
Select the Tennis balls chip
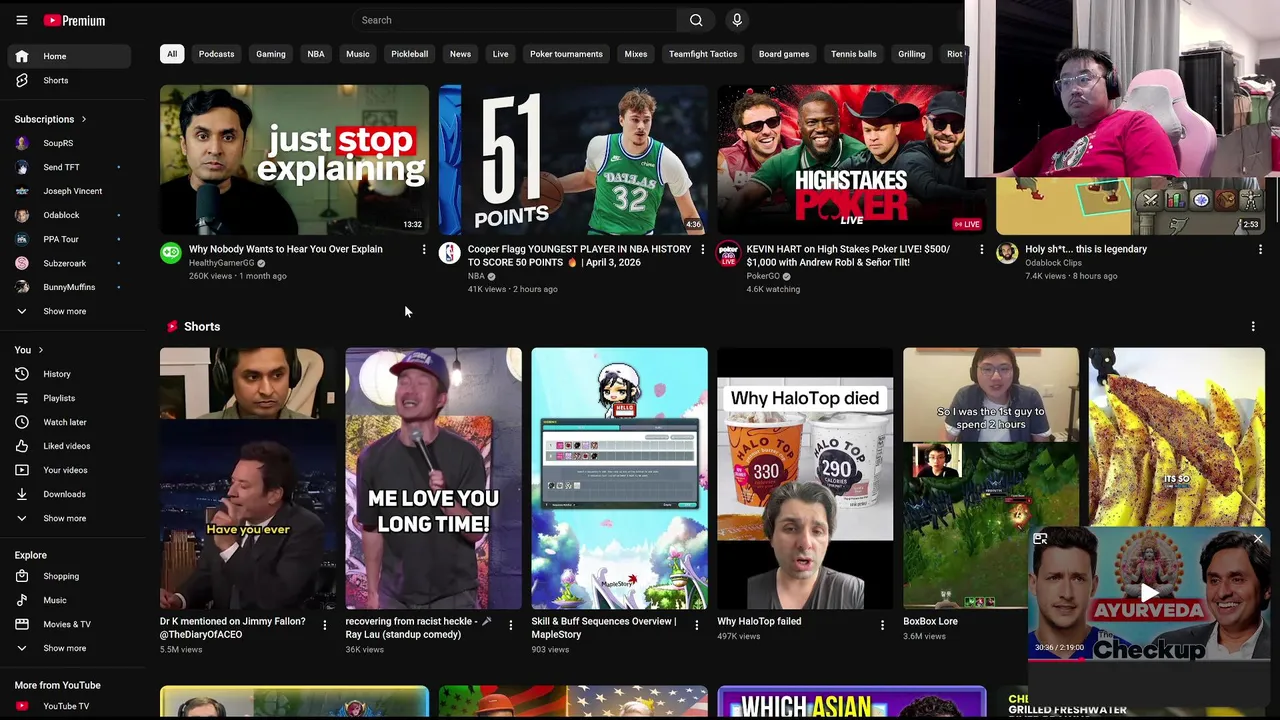tap(853, 54)
